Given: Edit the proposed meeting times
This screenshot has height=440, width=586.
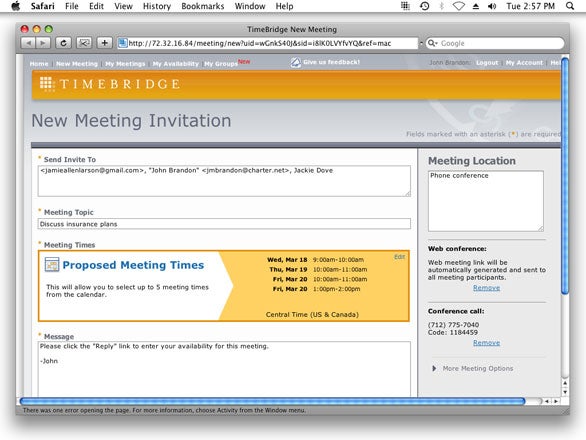Looking at the screenshot, I should [400, 257].
